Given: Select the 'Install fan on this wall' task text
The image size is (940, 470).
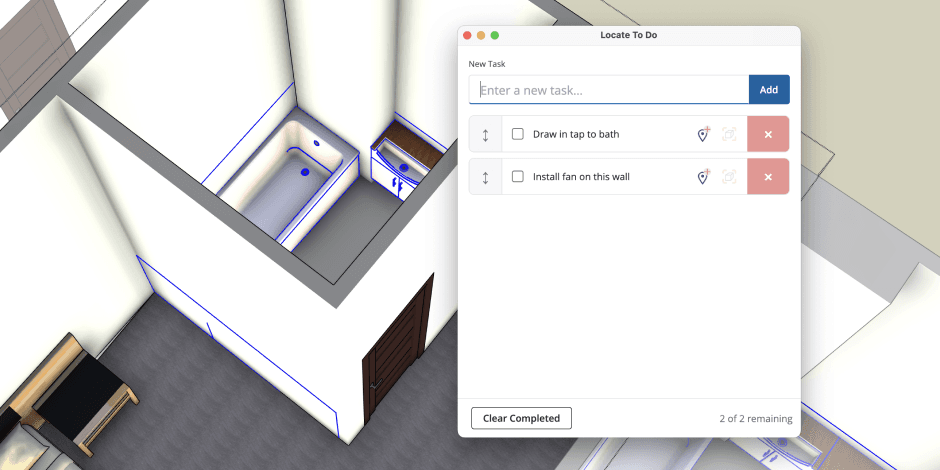Looking at the screenshot, I should coord(581,177).
